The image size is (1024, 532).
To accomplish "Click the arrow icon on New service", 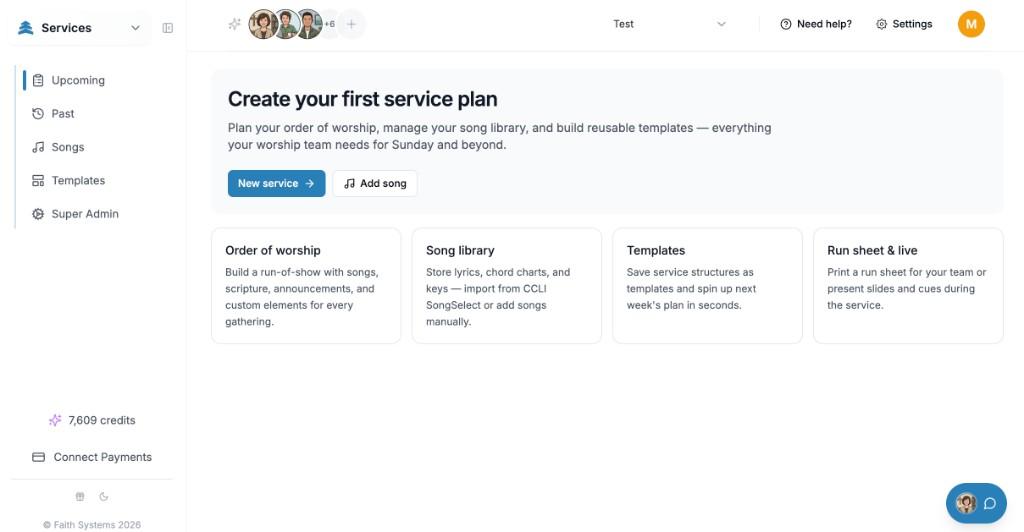I will pyautogui.click(x=310, y=183).
